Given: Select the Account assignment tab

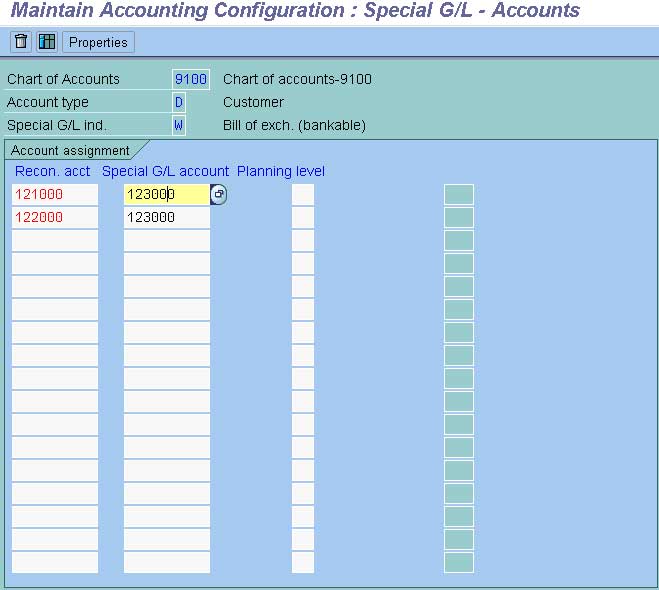Looking at the screenshot, I should pos(70,150).
